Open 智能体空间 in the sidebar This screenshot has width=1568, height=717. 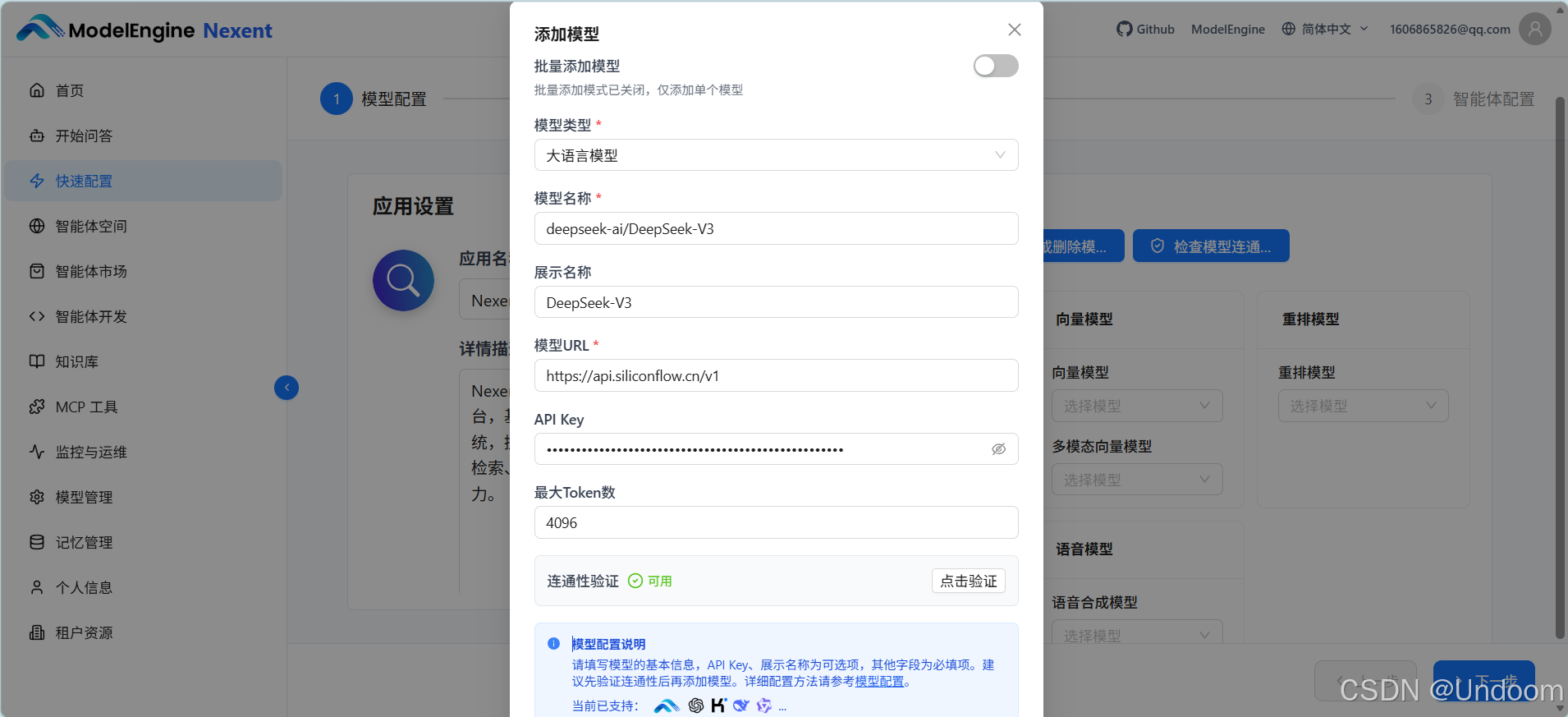143,226
